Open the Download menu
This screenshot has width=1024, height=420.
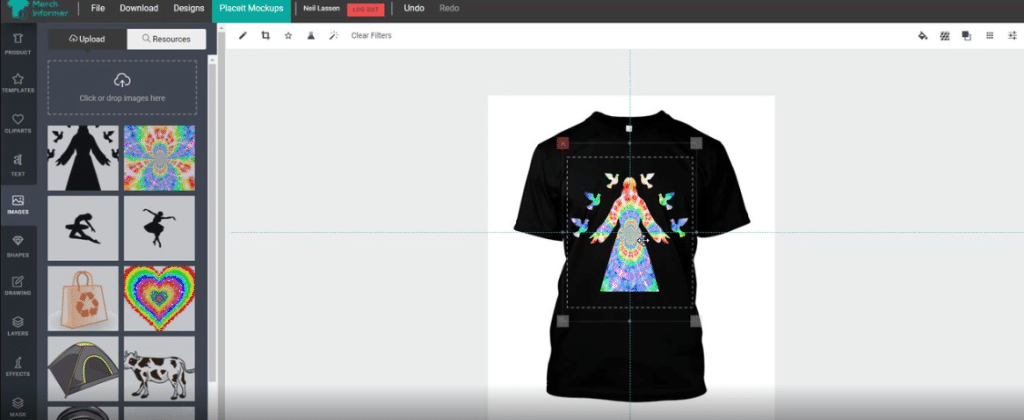pyautogui.click(x=139, y=8)
